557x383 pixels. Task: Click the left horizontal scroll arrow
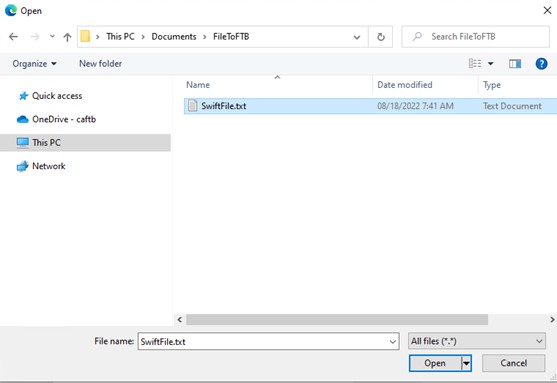point(180,319)
